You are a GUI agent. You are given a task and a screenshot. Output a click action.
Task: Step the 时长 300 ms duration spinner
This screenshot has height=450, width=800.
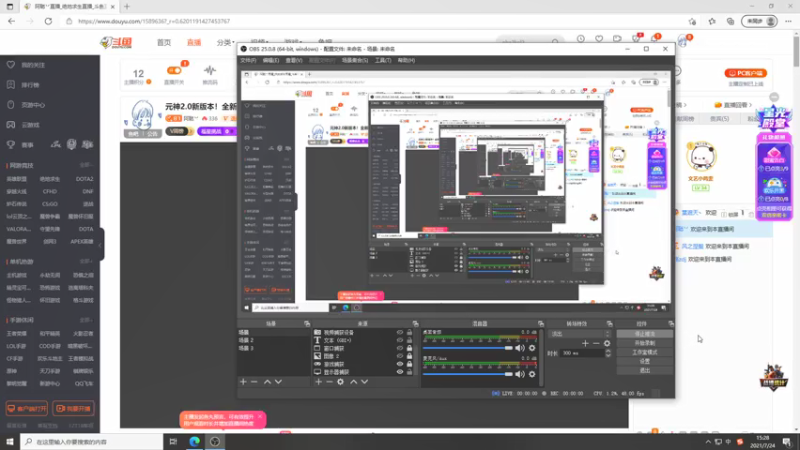(608, 353)
